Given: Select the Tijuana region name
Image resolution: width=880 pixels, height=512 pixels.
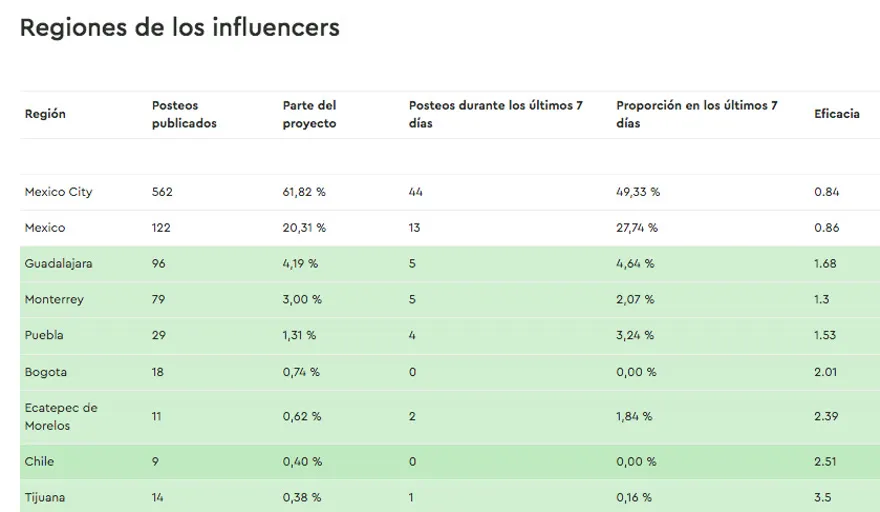Looking at the screenshot, I should coord(45,497).
